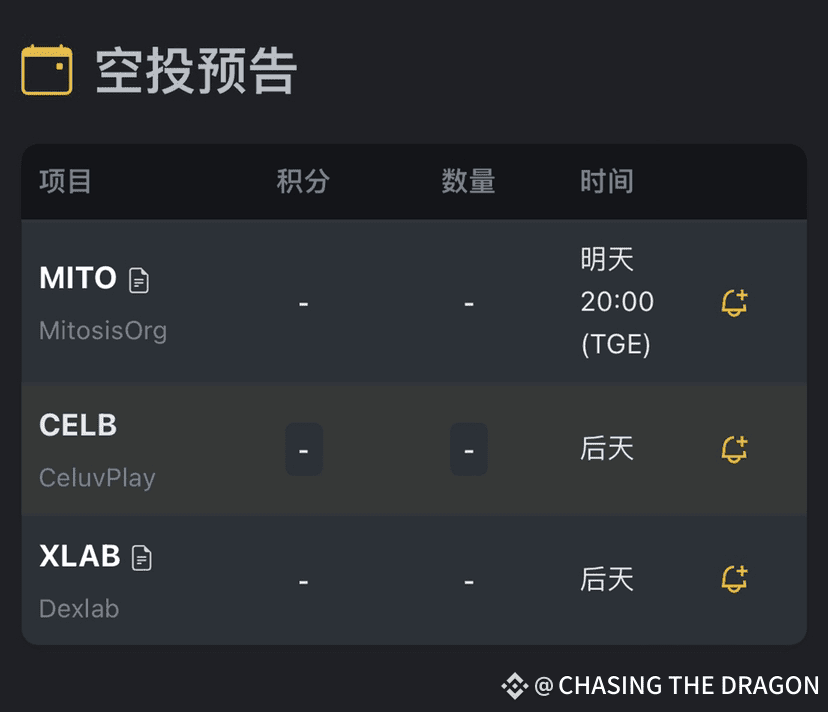Click the 时间 column header
This screenshot has height=712, width=828.
click(607, 181)
